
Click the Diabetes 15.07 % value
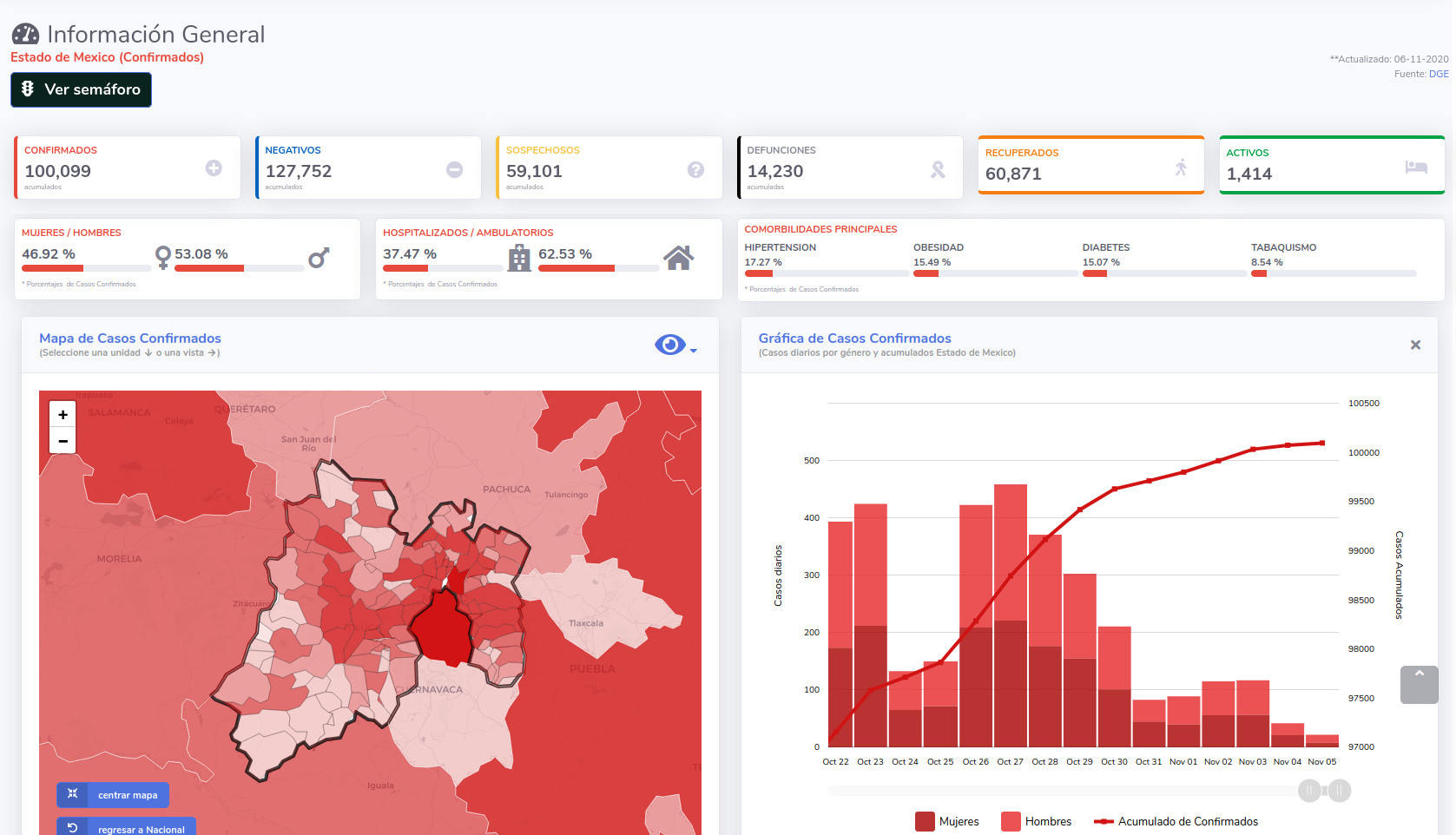pos(1101,262)
